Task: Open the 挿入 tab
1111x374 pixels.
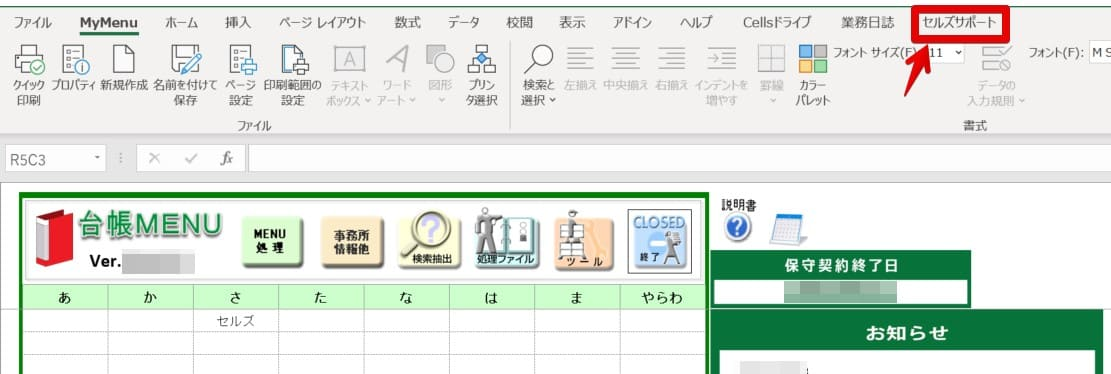Action: click(x=238, y=23)
